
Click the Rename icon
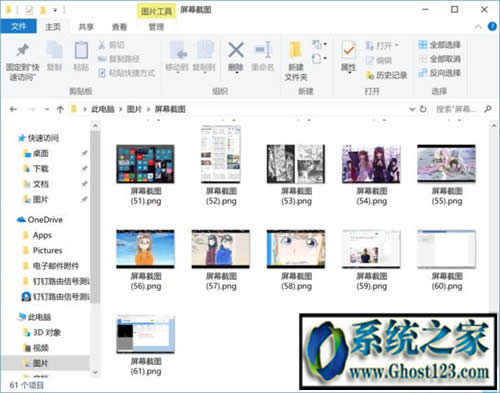coord(263,50)
